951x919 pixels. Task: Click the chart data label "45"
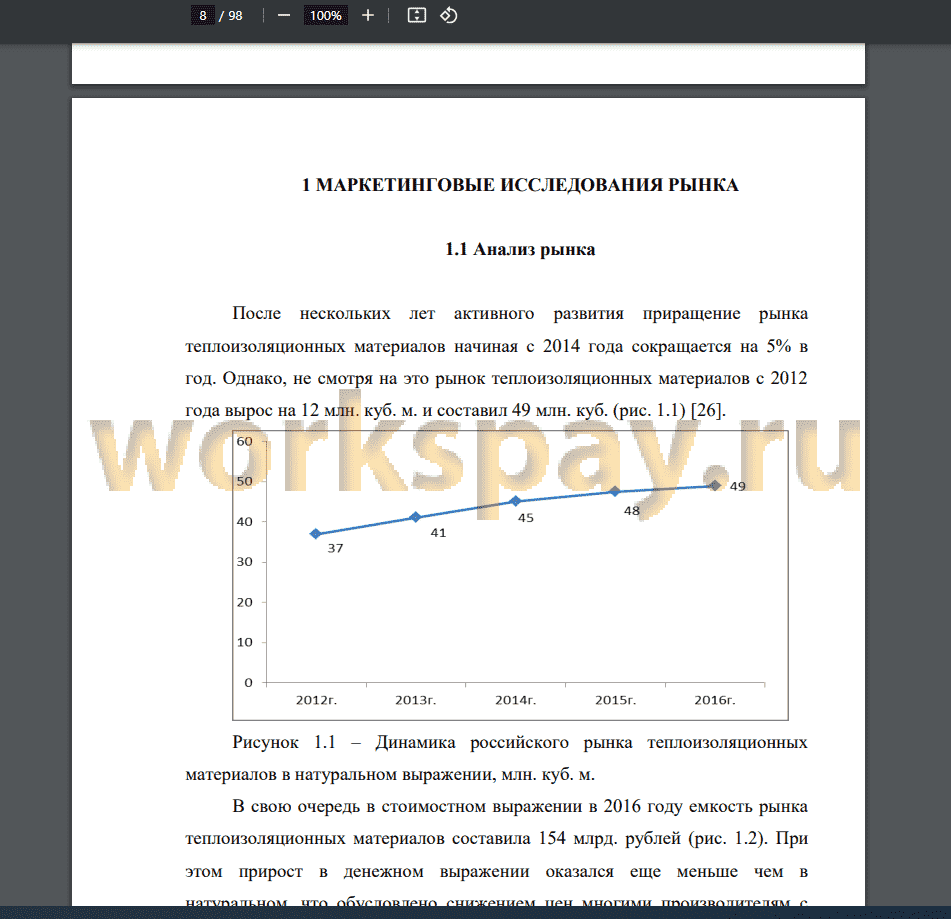(526, 518)
